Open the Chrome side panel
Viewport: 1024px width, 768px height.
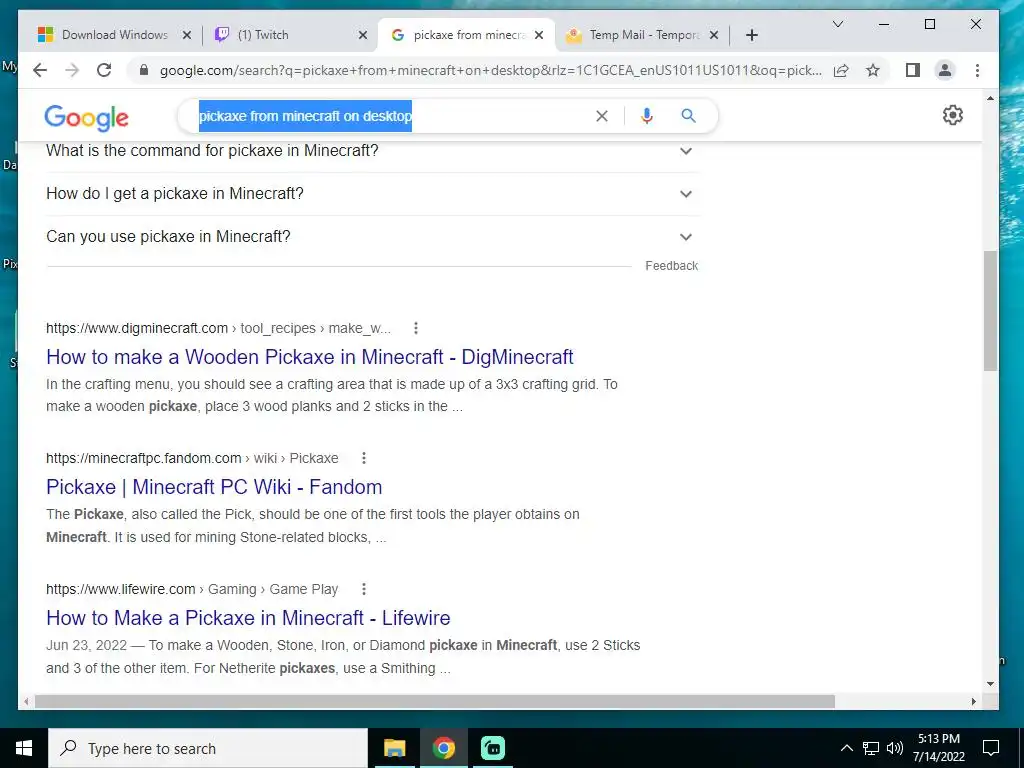(x=913, y=71)
